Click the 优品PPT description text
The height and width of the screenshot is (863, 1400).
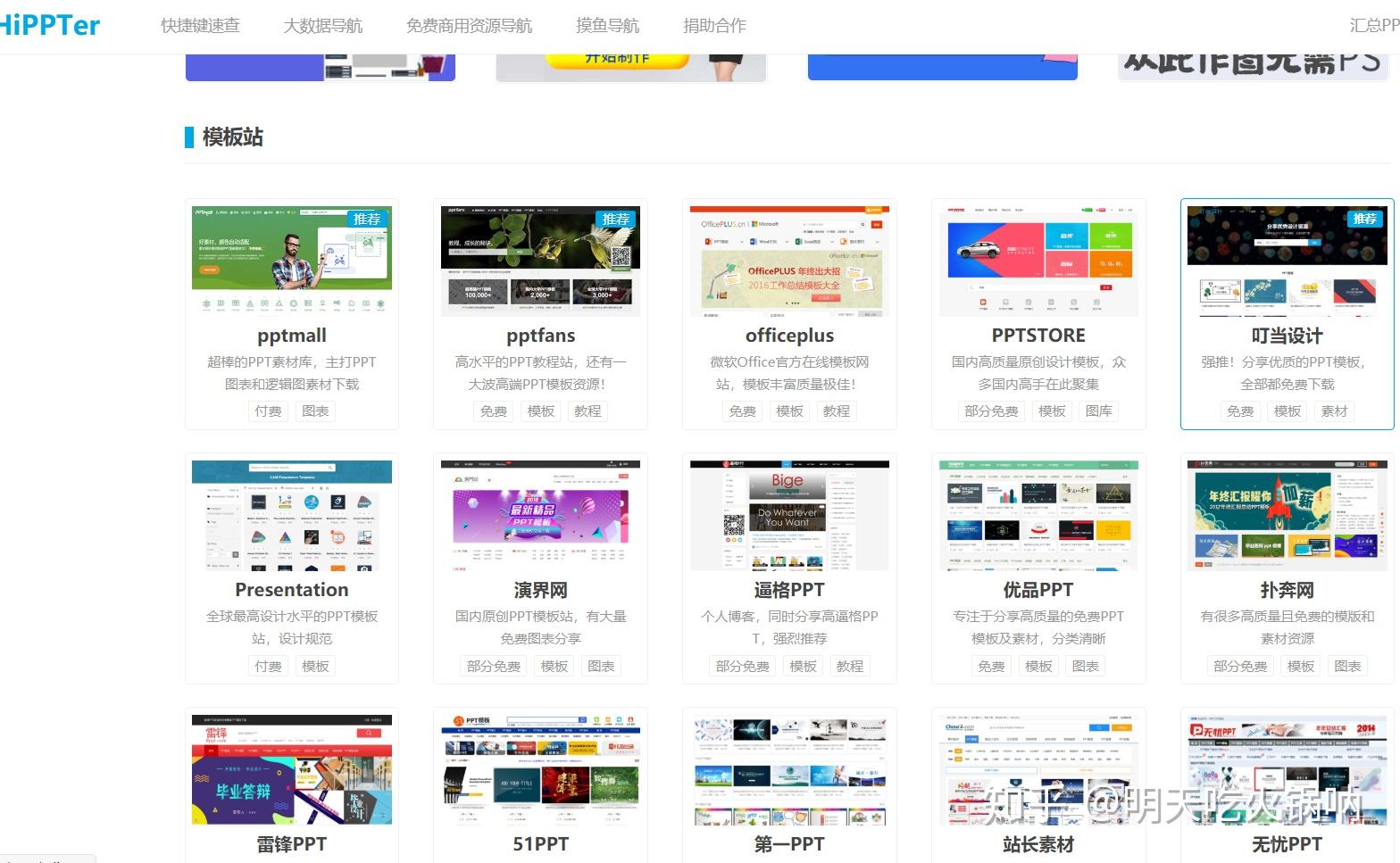point(1038,627)
